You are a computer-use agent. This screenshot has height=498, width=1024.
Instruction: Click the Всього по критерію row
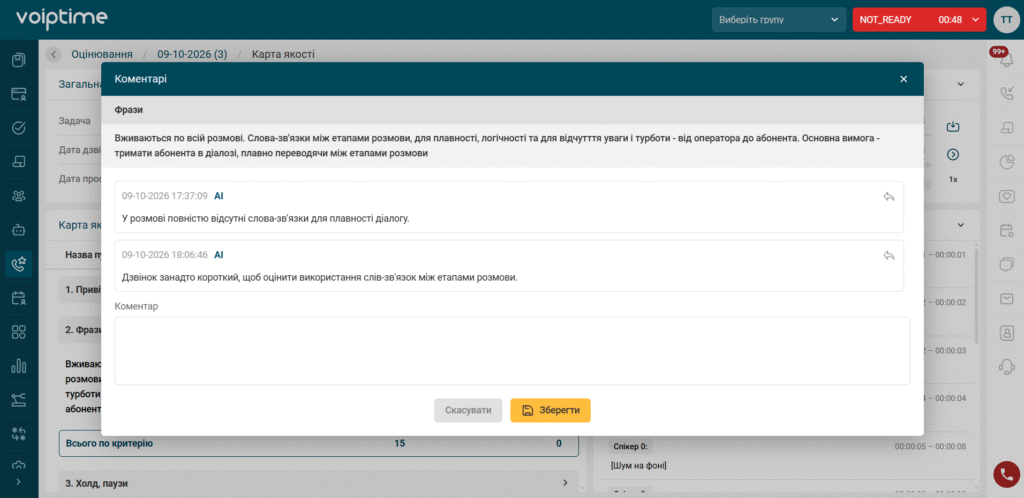[x=319, y=444]
